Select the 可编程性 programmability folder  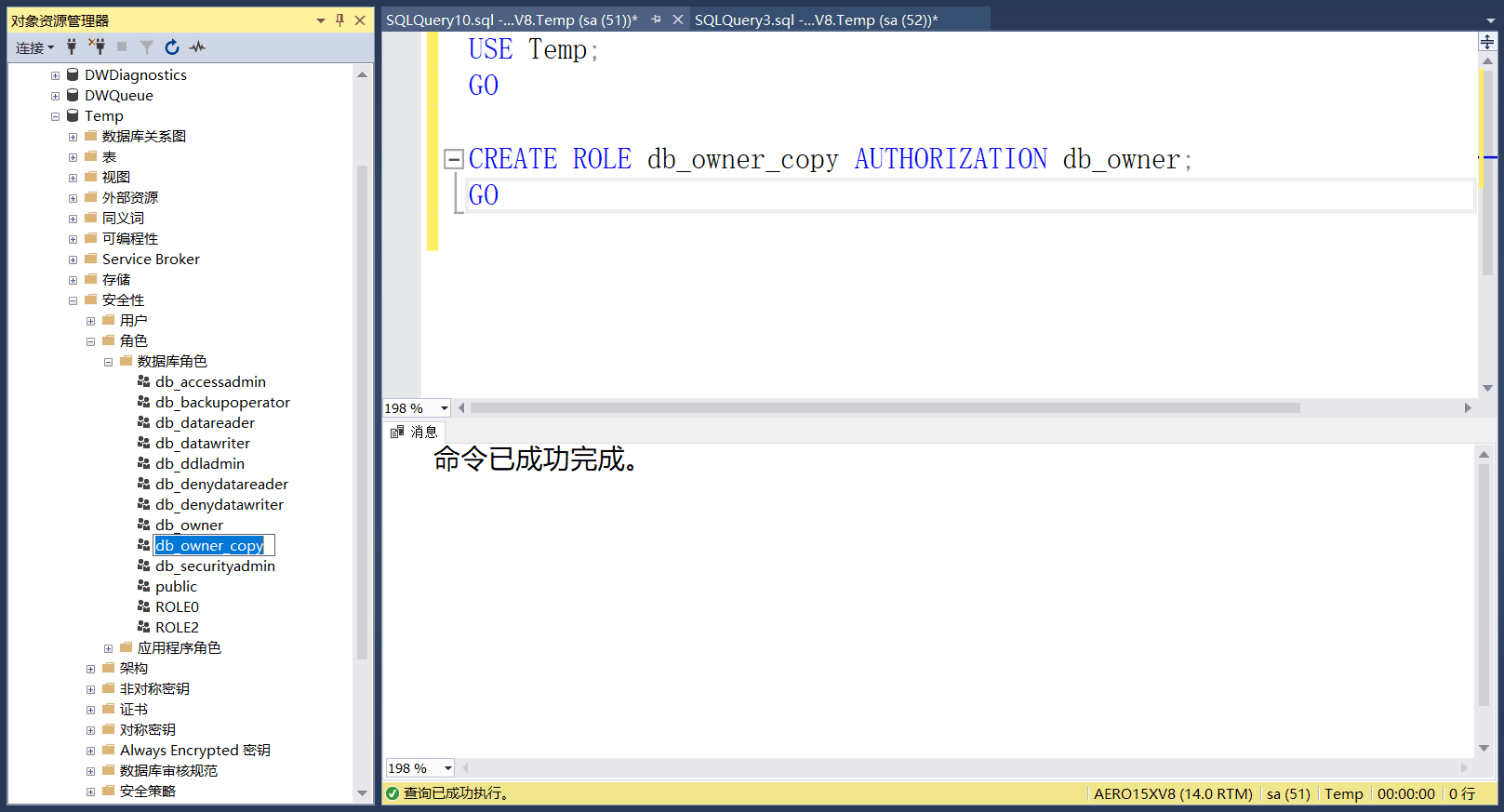click(x=130, y=238)
